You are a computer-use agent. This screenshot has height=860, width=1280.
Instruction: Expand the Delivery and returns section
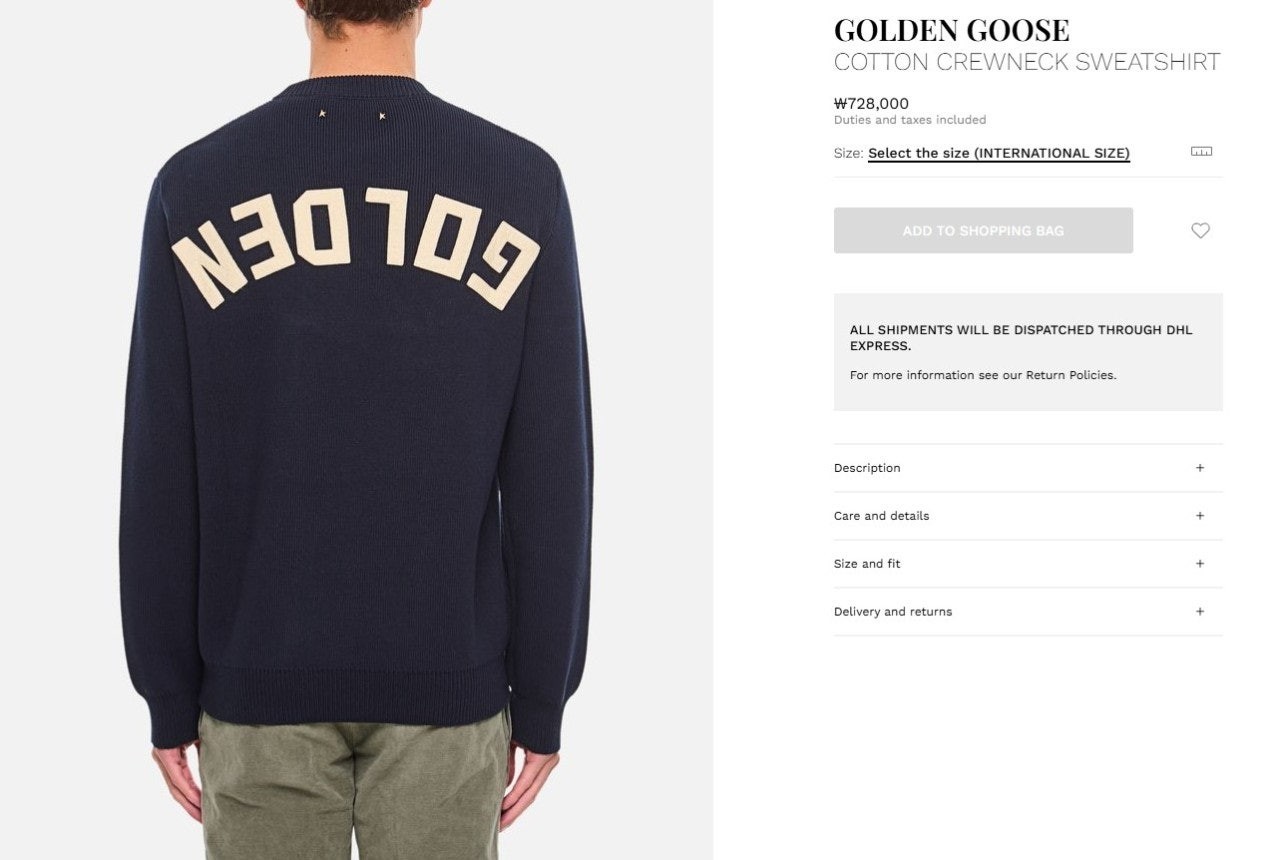(1028, 612)
